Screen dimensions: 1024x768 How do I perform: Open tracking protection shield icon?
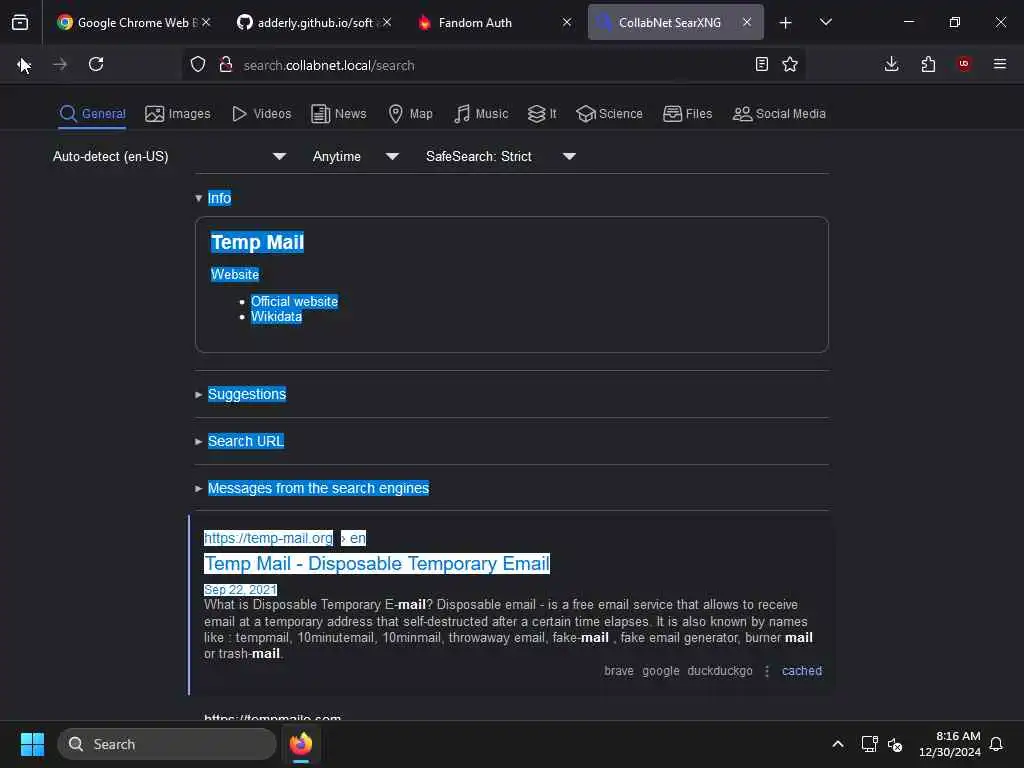click(198, 64)
